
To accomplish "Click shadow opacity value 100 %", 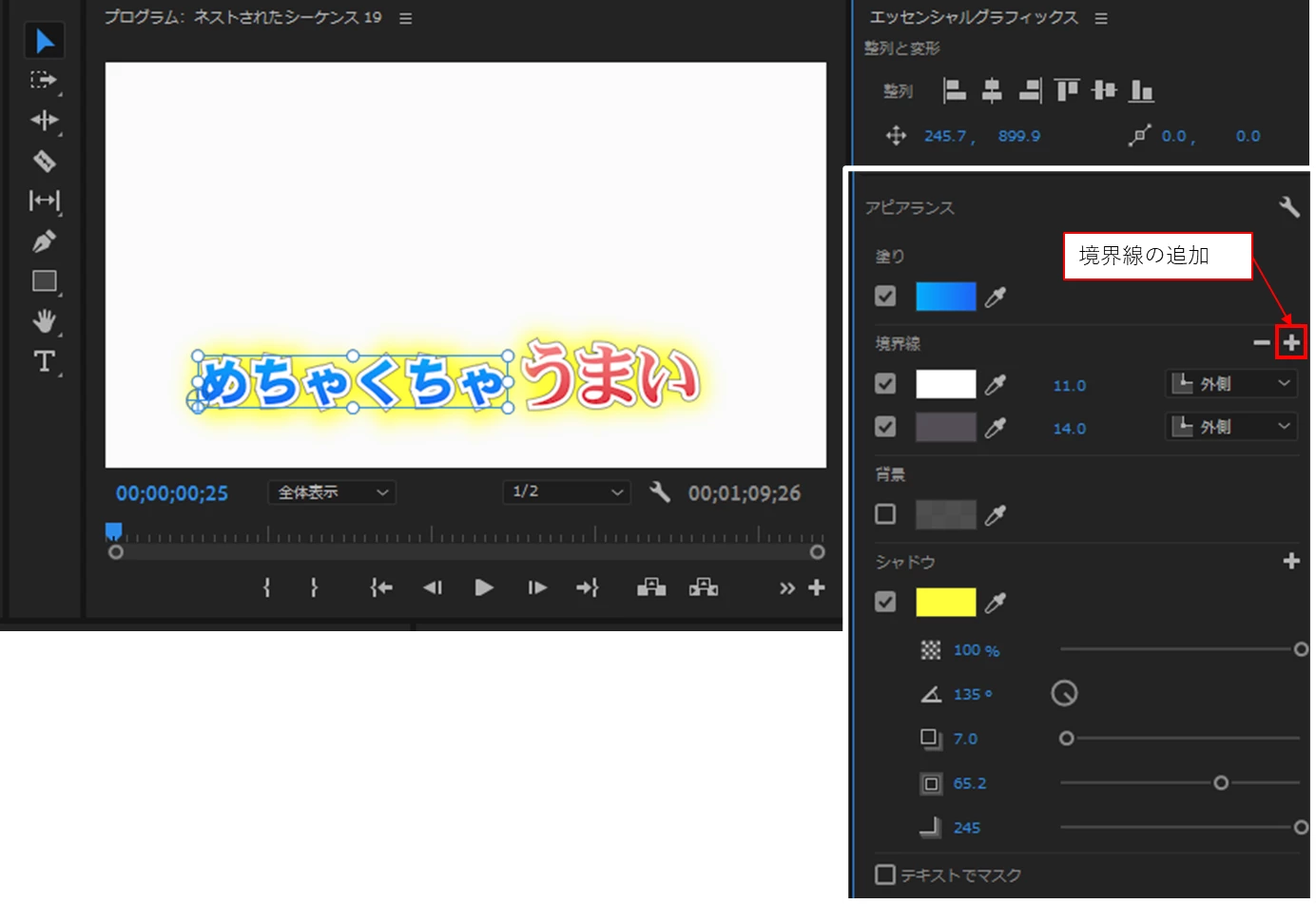I will 977,650.
